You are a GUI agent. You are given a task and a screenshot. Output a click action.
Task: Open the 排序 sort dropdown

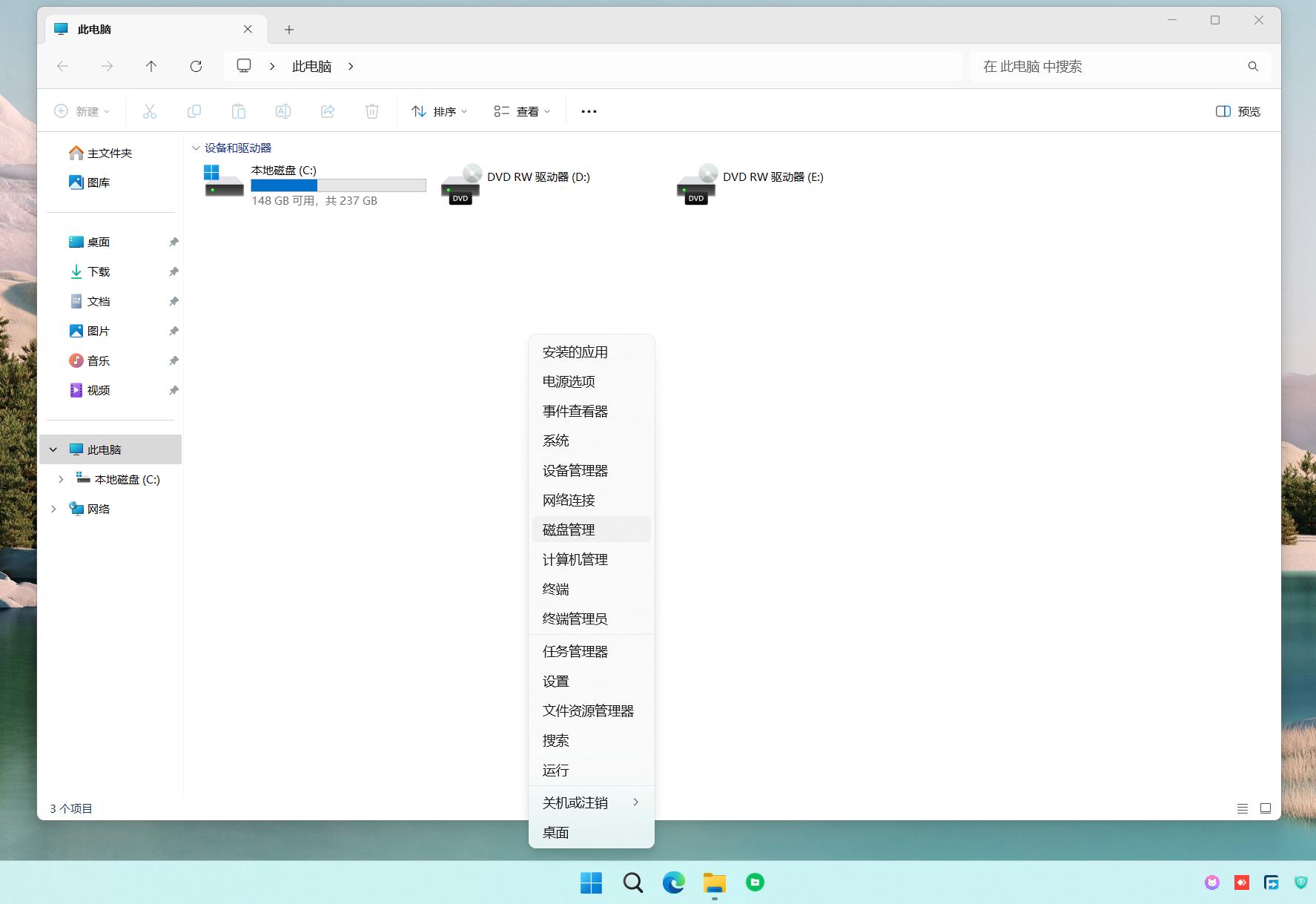[x=439, y=110]
